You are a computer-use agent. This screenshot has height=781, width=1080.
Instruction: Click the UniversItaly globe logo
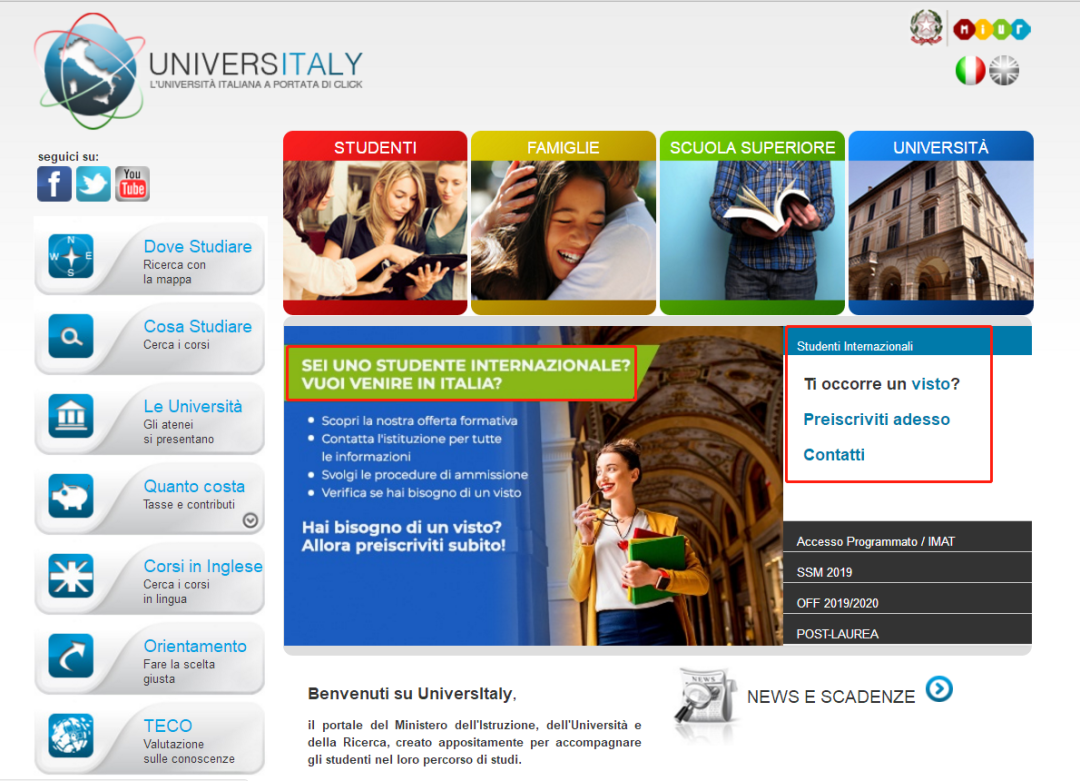(88, 71)
